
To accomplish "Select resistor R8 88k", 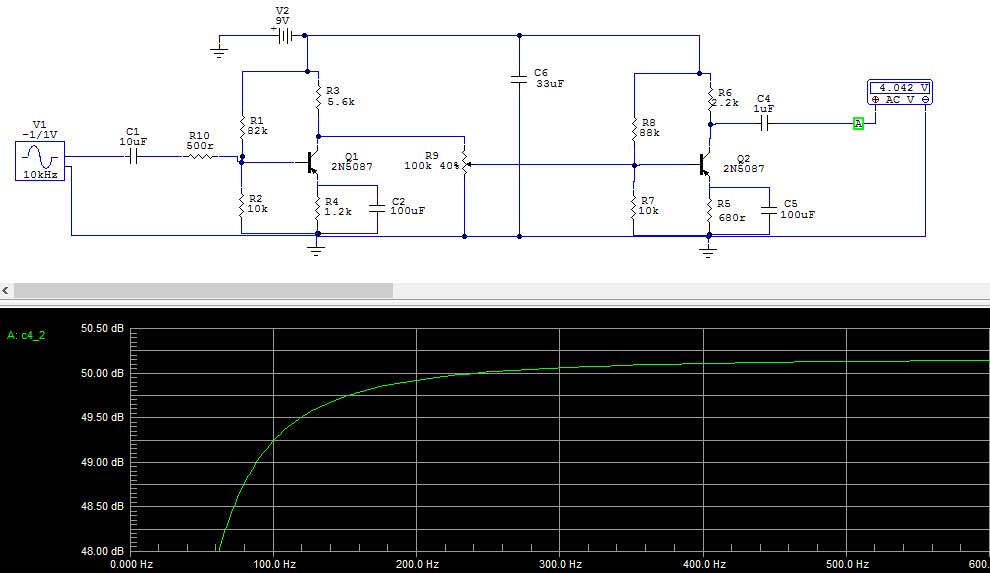I will click(x=634, y=129).
